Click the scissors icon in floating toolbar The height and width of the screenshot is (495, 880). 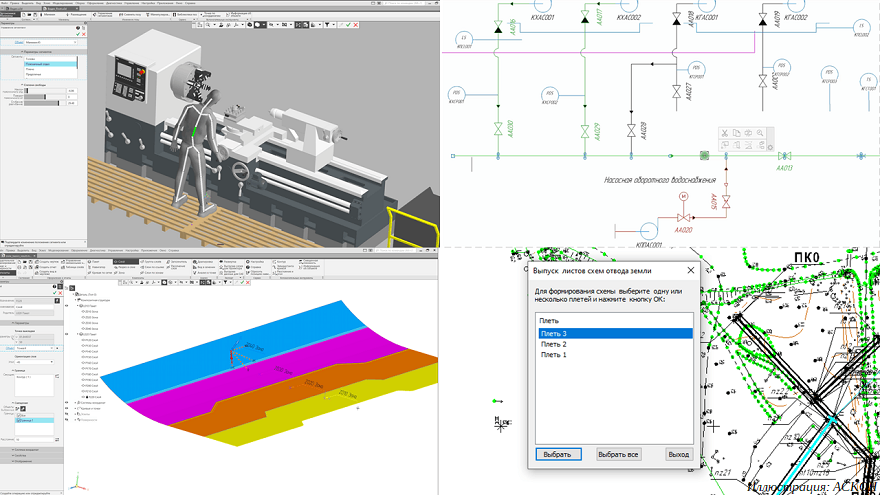(724, 133)
